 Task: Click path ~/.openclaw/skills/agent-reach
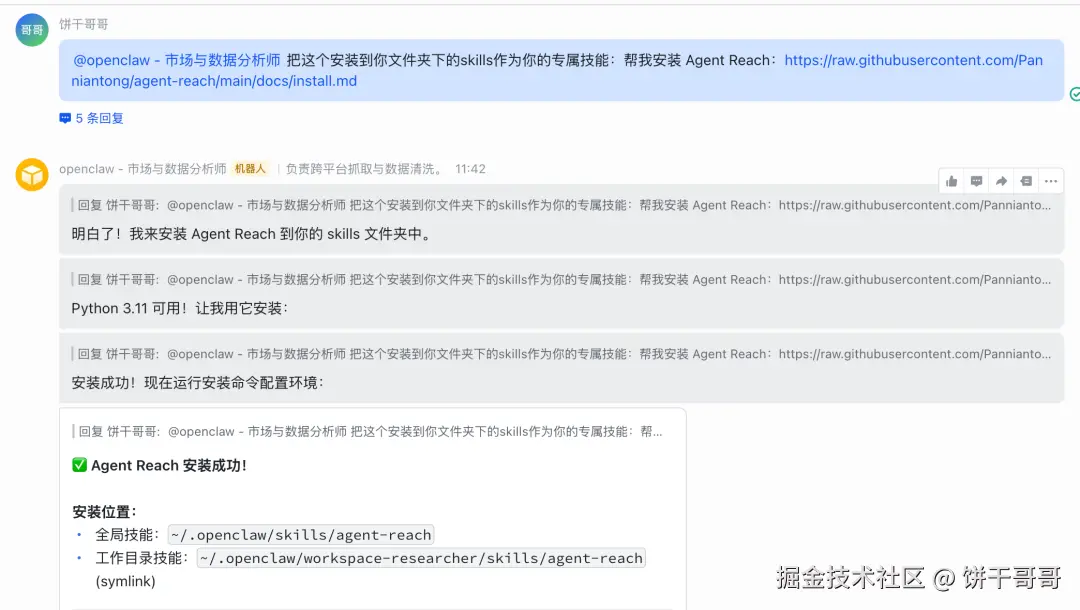click(301, 535)
